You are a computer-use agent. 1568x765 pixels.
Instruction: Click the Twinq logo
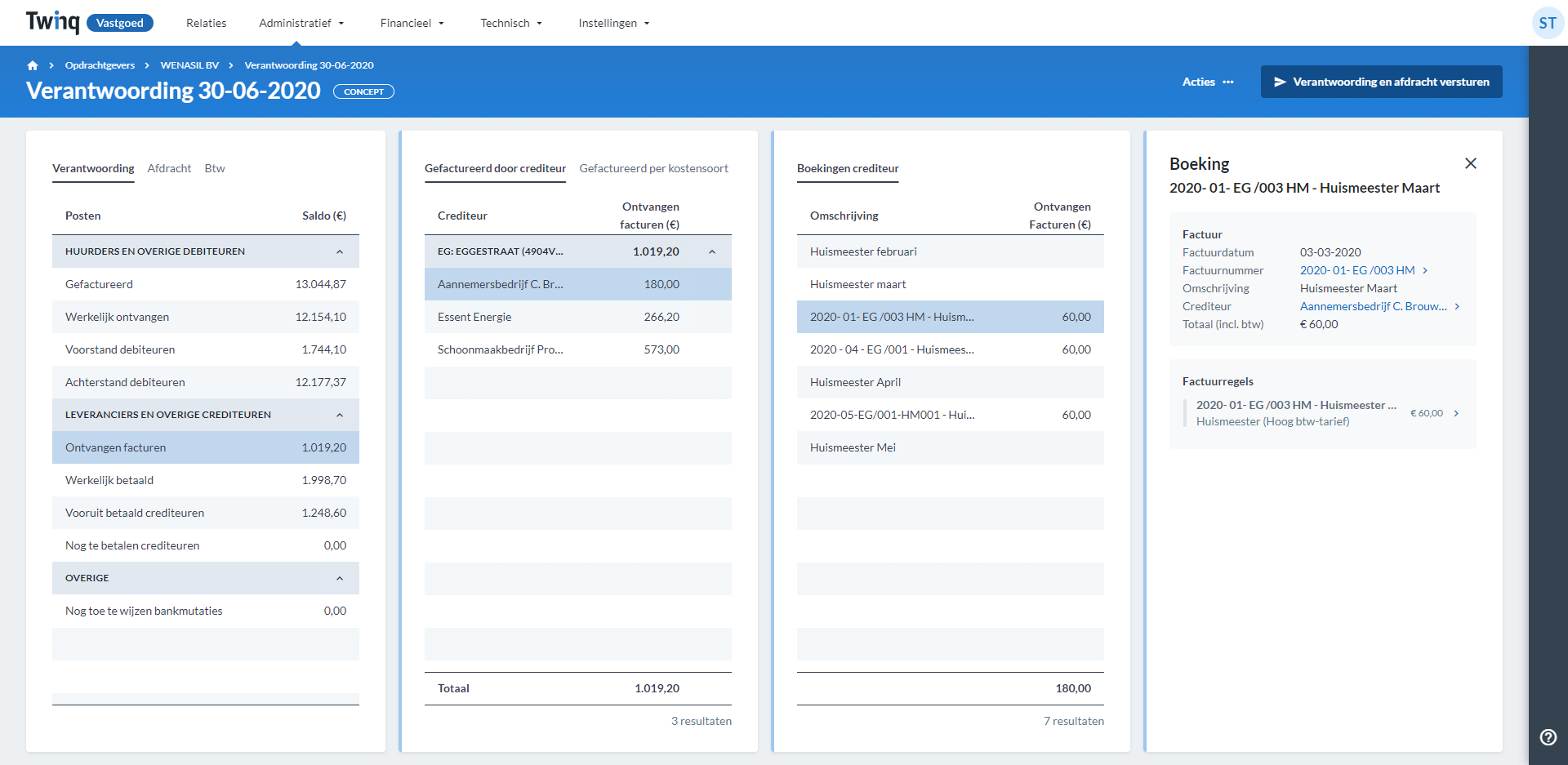(51, 22)
